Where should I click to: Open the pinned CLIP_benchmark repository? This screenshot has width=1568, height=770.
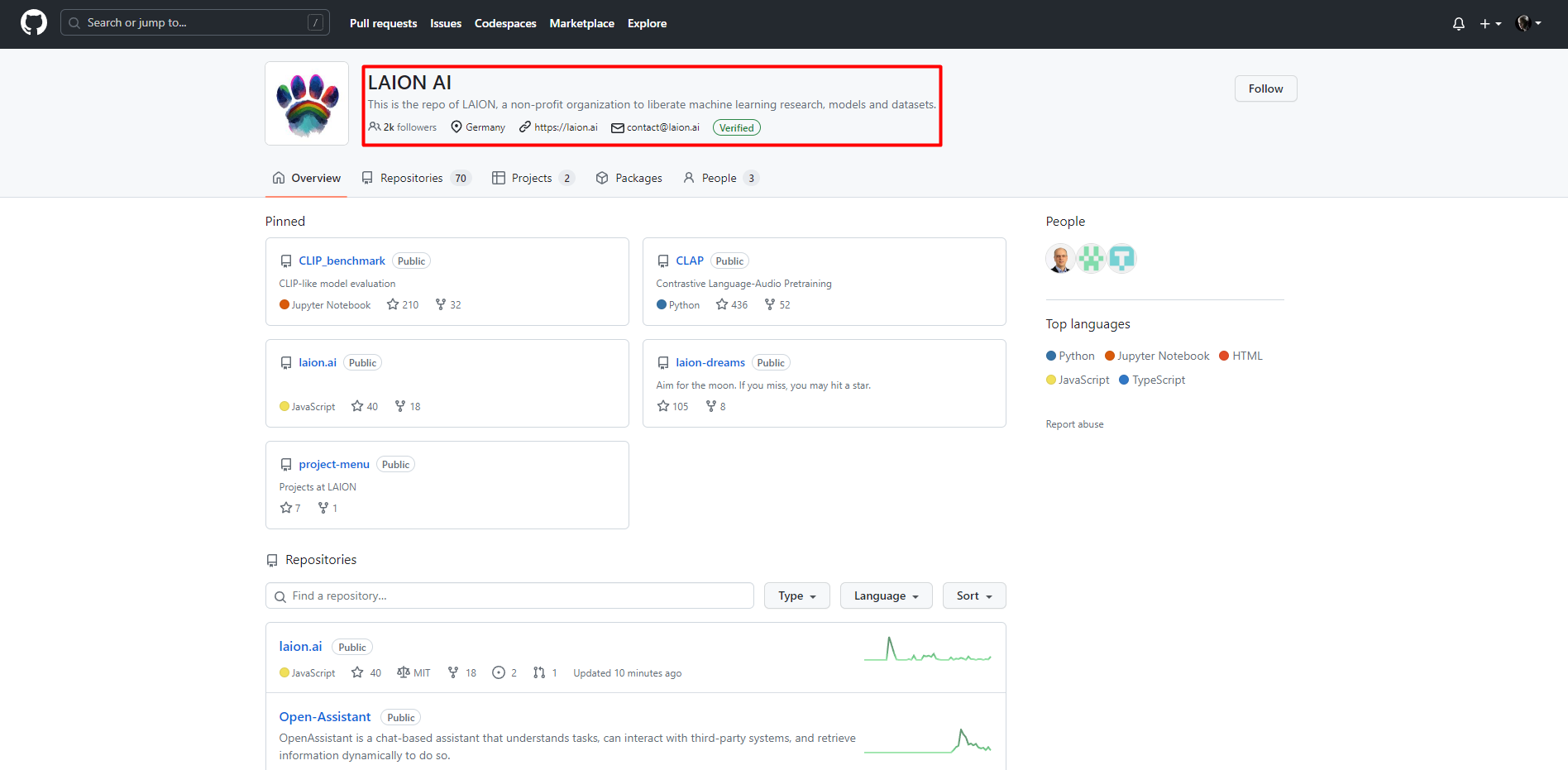[342, 261]
